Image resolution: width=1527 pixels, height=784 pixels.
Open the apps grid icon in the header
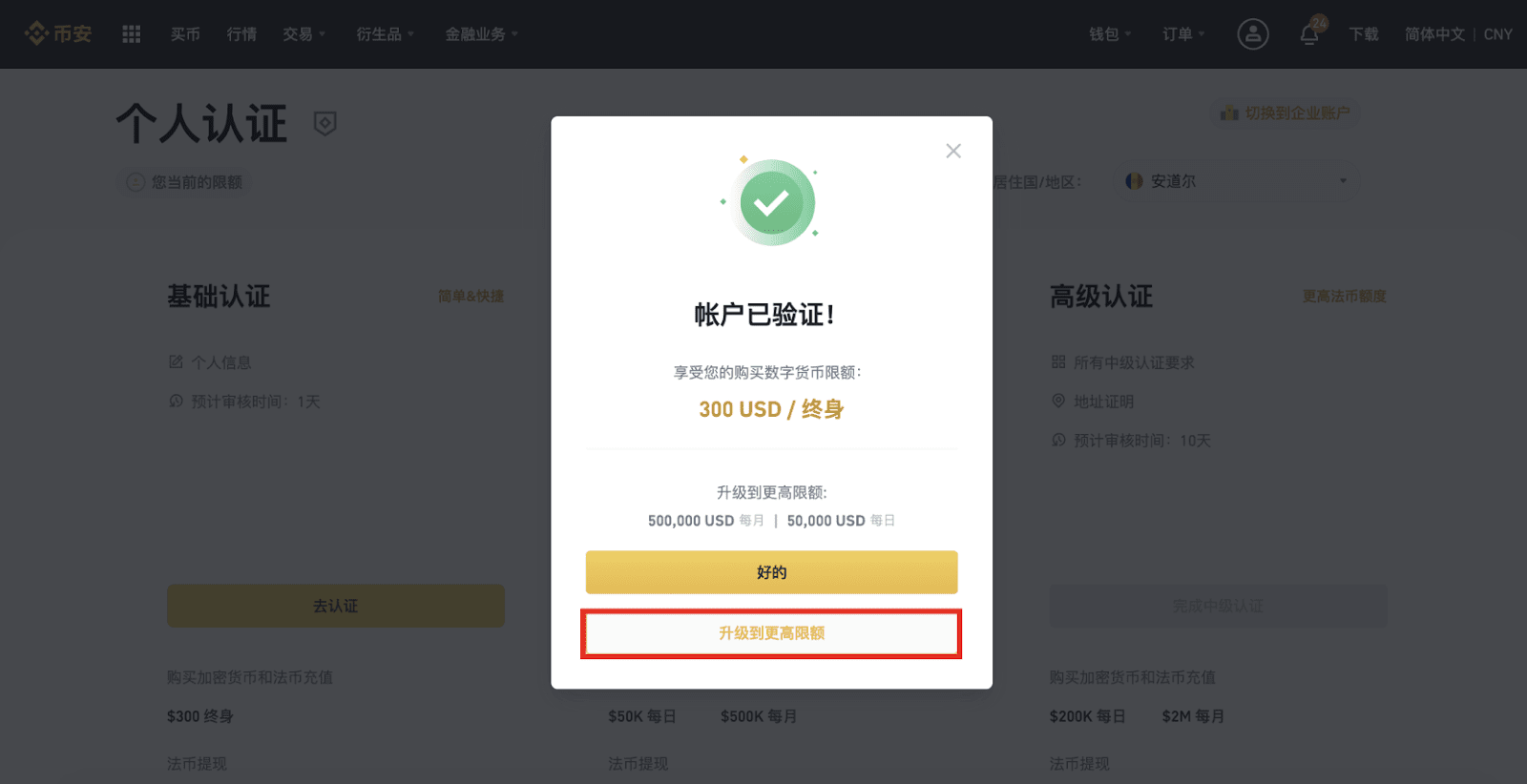[x=132, y=34]
